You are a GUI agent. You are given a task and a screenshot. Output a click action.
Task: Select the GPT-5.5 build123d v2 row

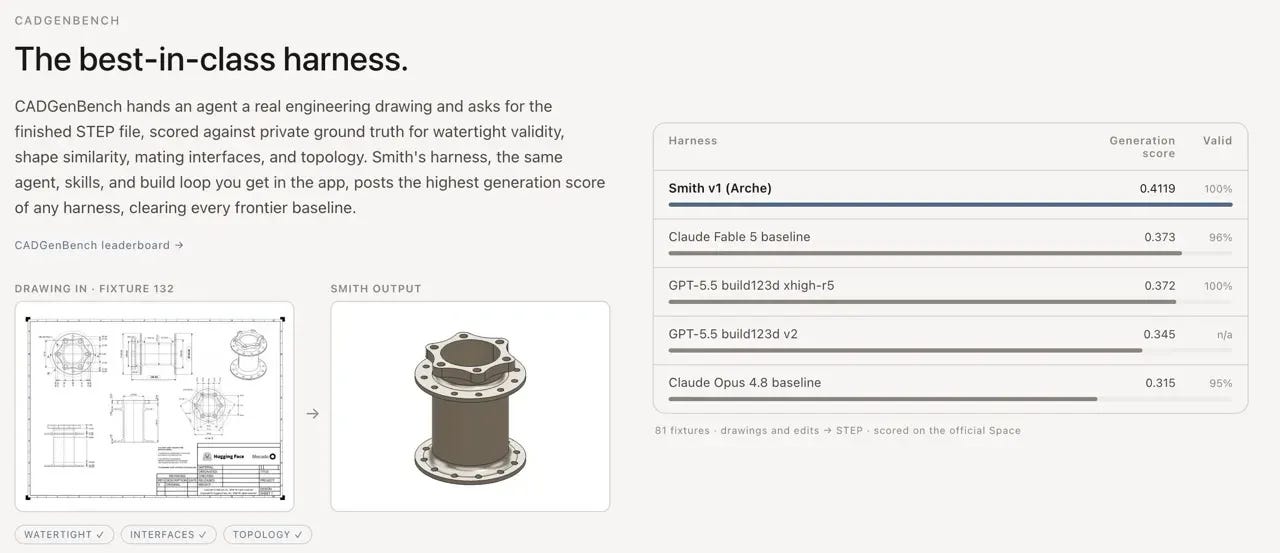(950, 340)
